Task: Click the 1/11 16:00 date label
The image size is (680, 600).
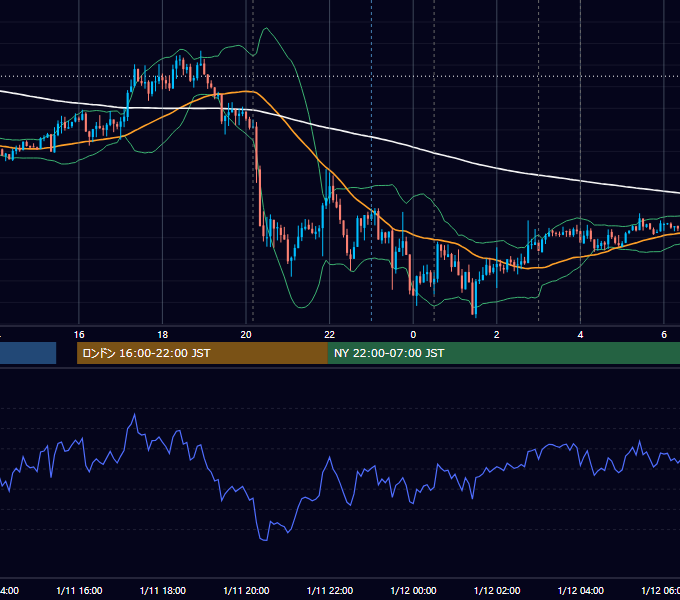Action: coord(79,590)
